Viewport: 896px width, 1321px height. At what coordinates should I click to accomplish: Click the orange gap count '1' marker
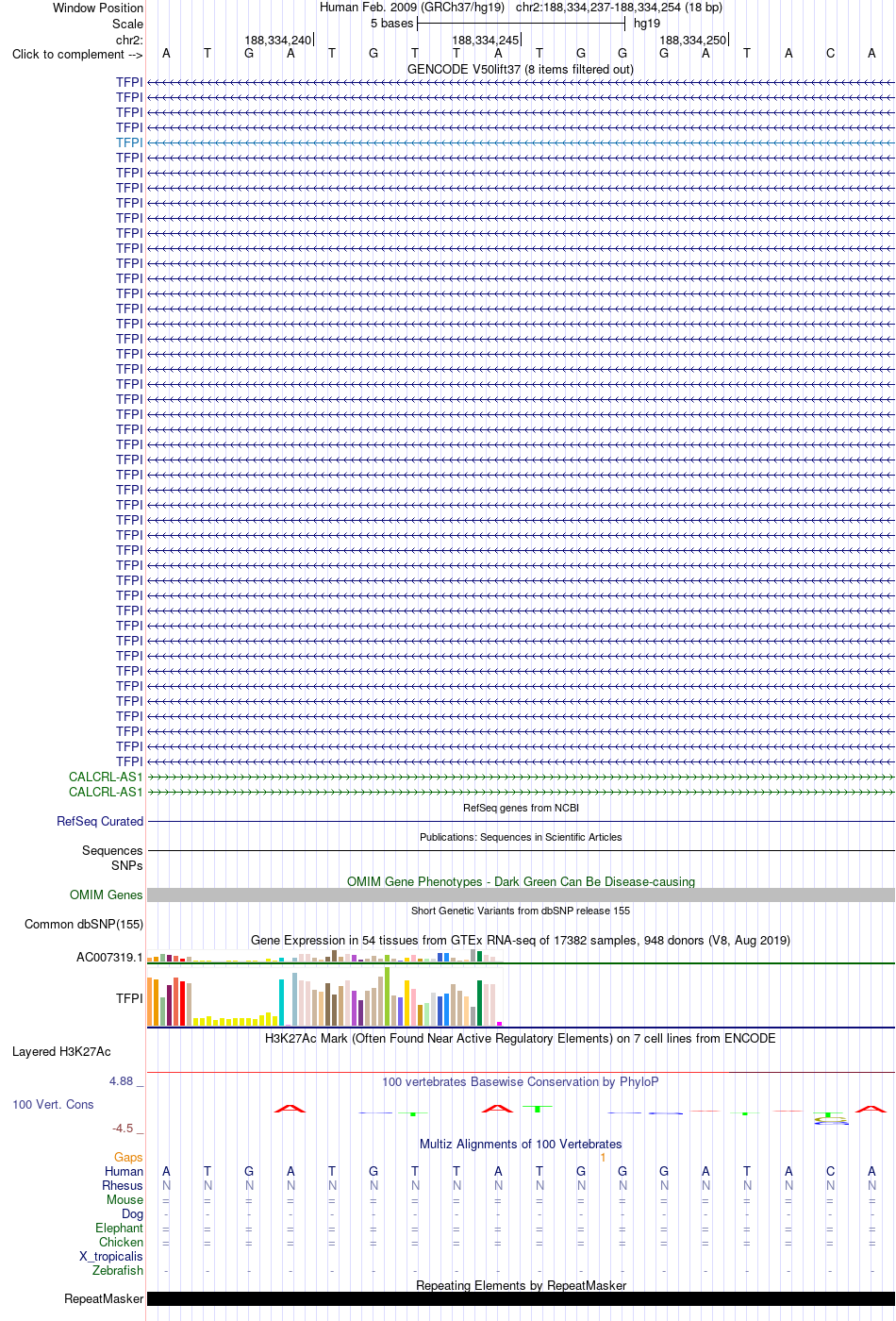coord(603,1157)
